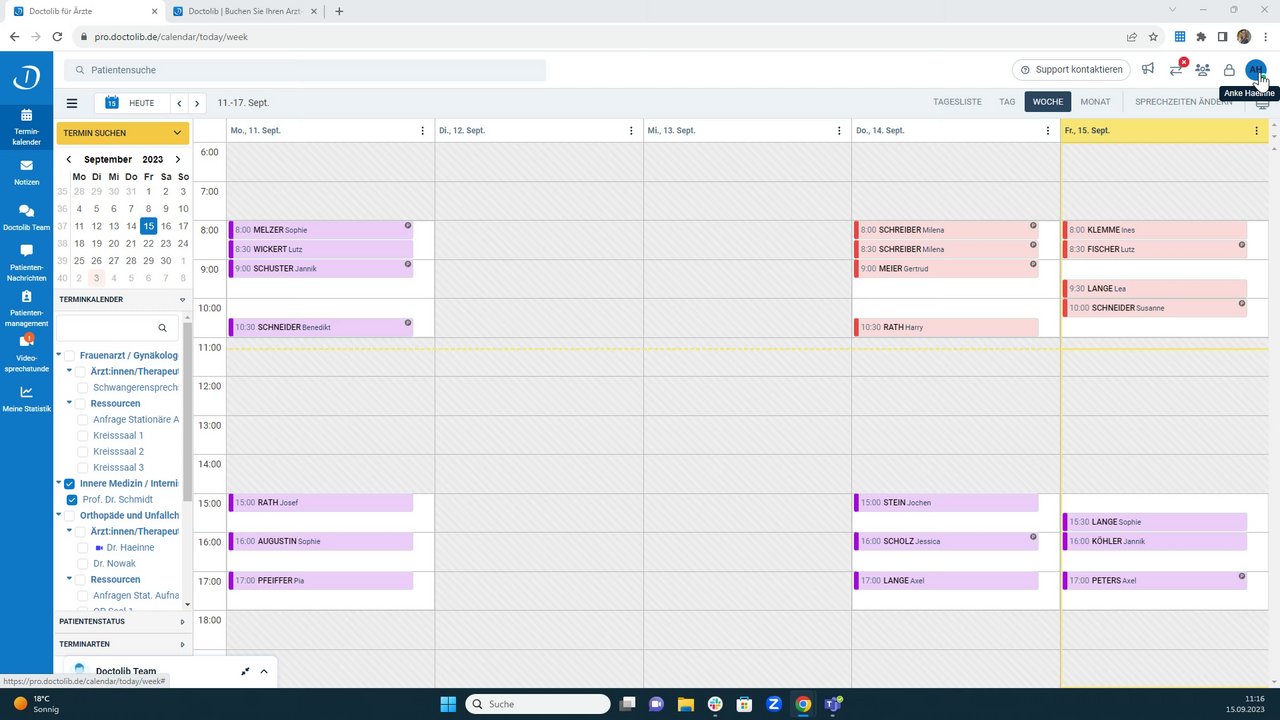Collapse Innere Medizin tree node
1280x720 pixels.
(x=59, y=483)
